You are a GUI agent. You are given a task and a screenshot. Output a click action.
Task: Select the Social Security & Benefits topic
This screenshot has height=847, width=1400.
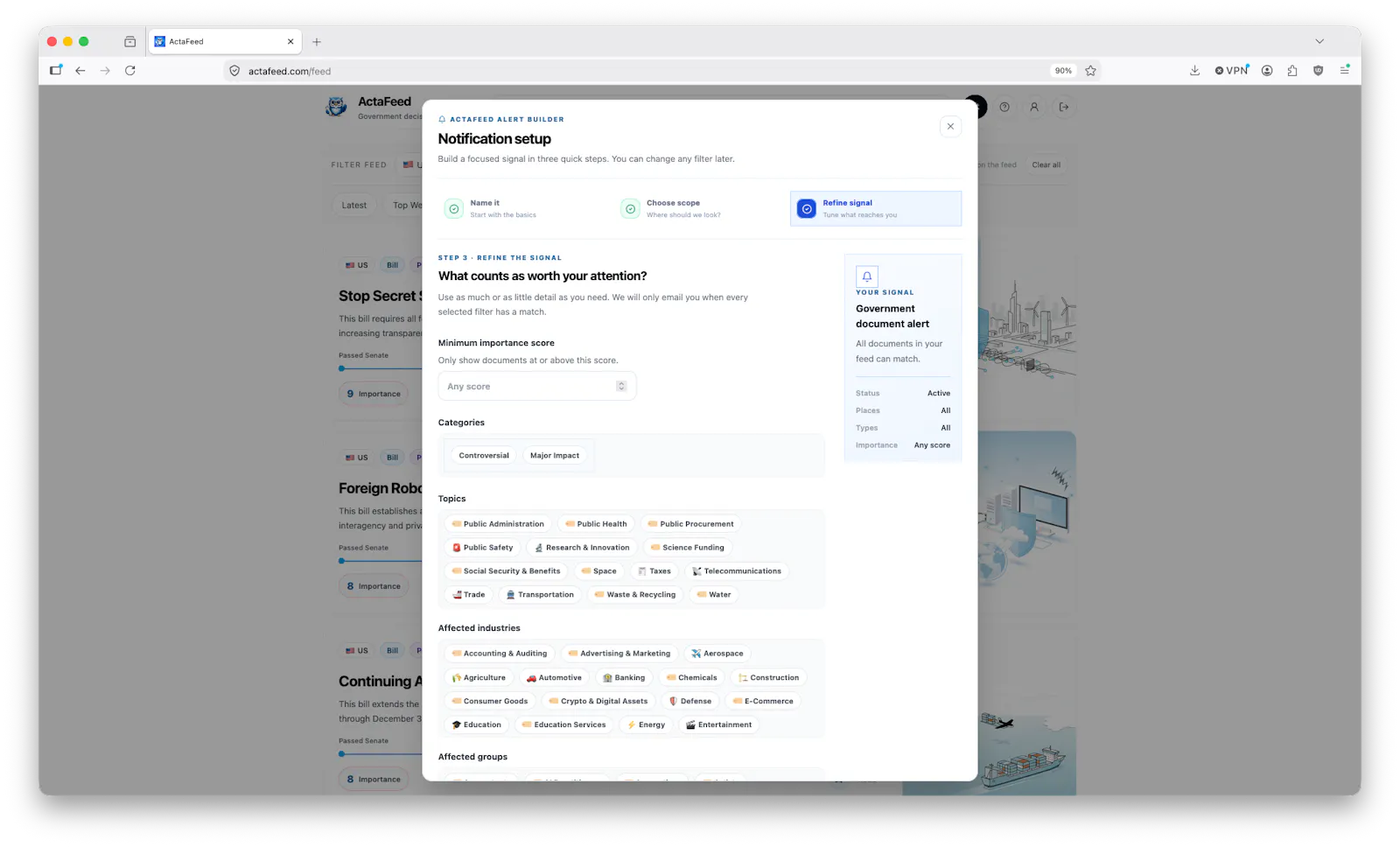click(506, 570)
